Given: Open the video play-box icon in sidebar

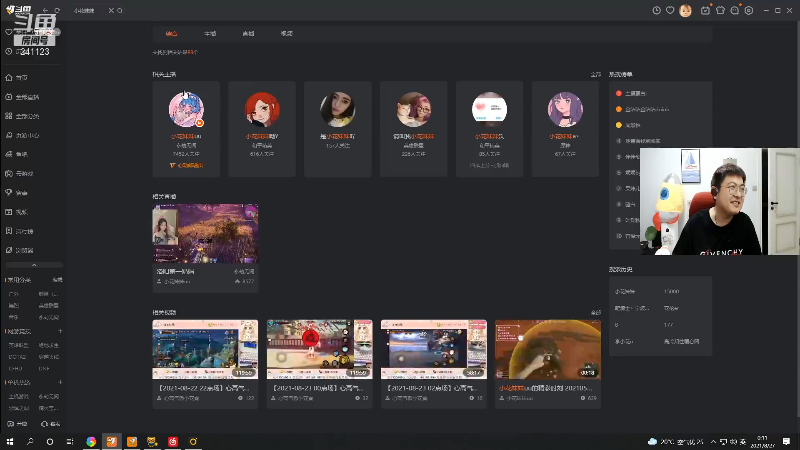Looking at the screenshot, I should (x=9, y=212).
